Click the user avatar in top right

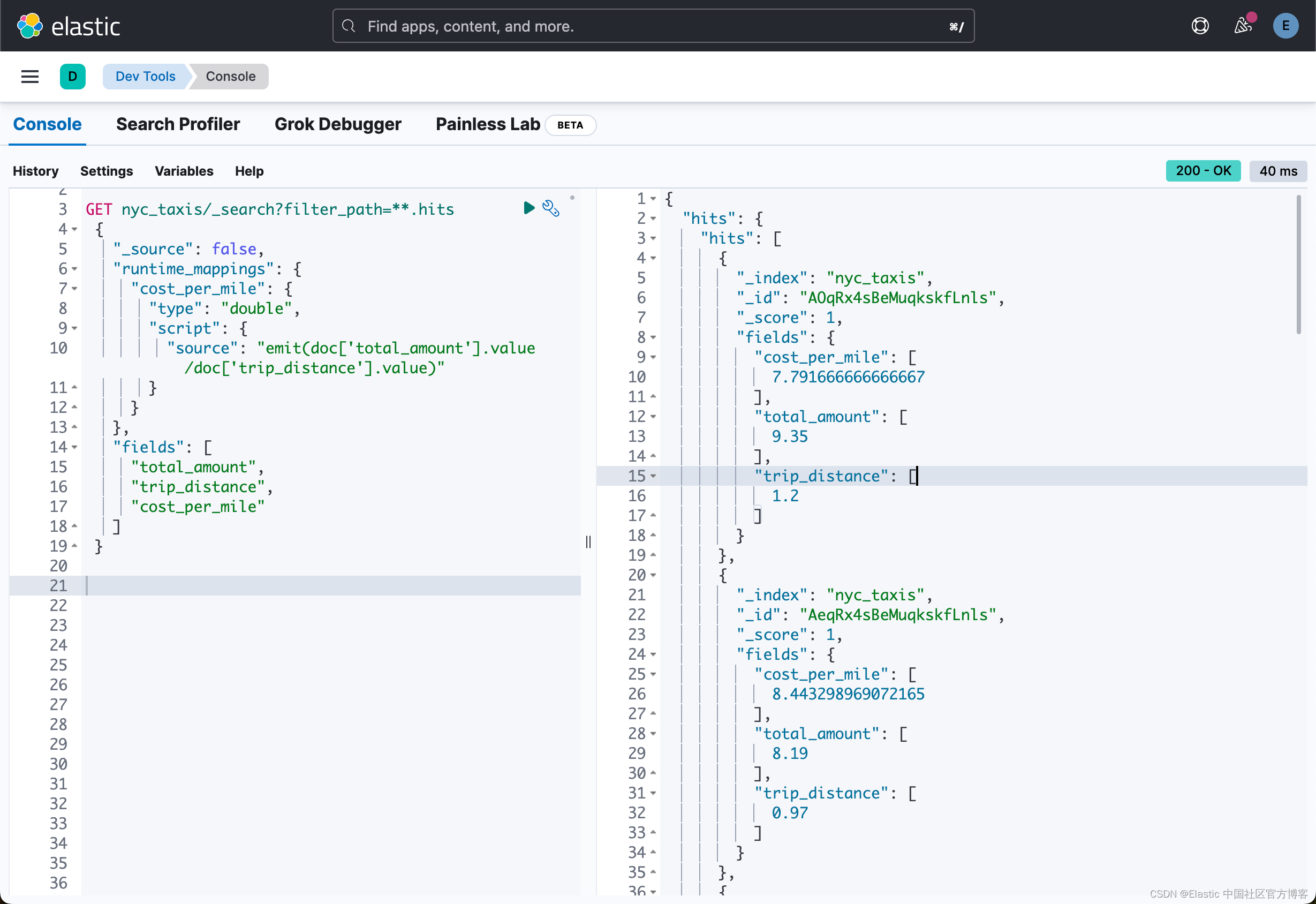[1285, 26]
